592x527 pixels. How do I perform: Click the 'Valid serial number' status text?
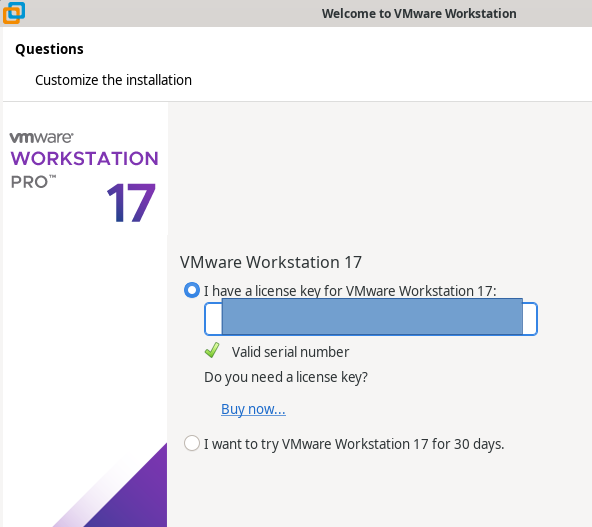pos(290,352)
